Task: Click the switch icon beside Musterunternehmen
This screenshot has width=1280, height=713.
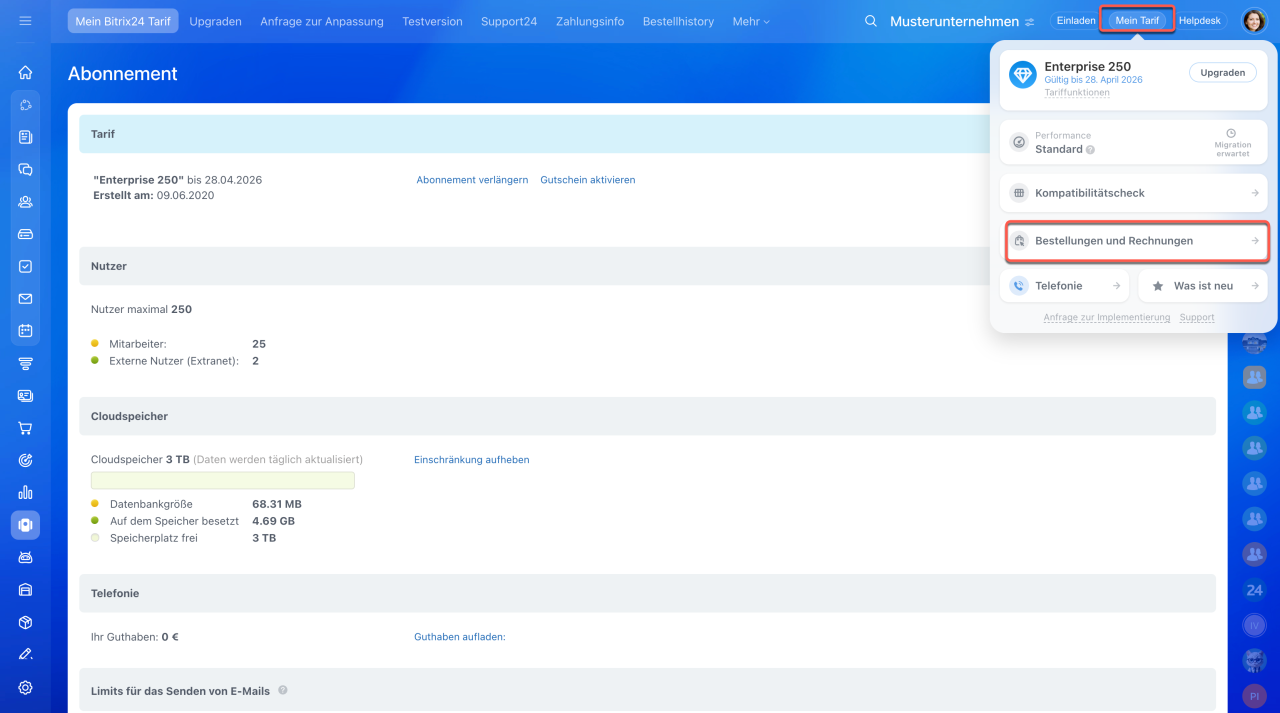Action: click(x=1029, y=22)
